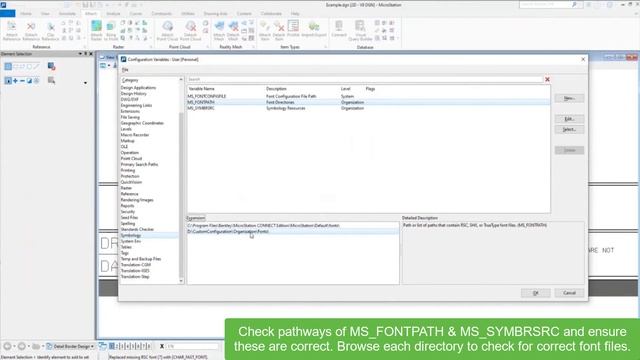Select the Standards Checker category
Screen dimensions: 640x360
tap(137, 229)
